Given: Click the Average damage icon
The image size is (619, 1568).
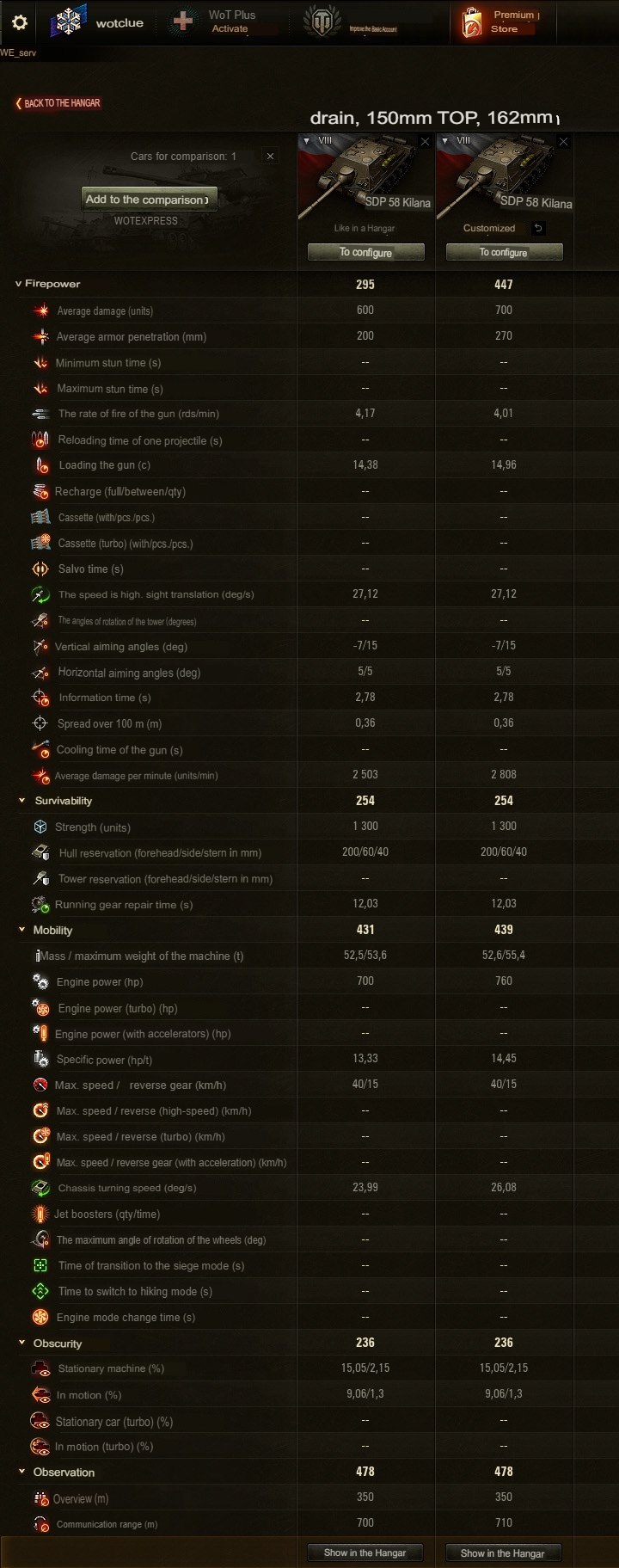Looking at the screenshot, I should 41,311.
